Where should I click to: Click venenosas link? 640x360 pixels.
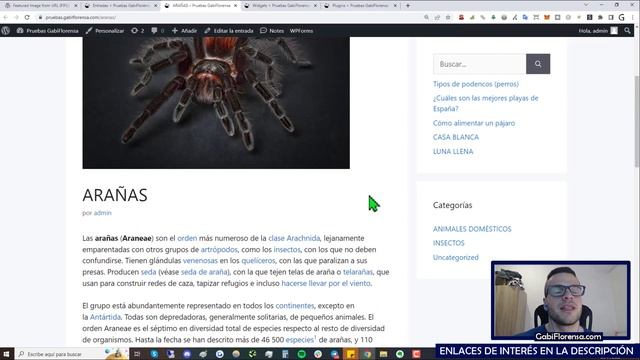click(200, 260)
